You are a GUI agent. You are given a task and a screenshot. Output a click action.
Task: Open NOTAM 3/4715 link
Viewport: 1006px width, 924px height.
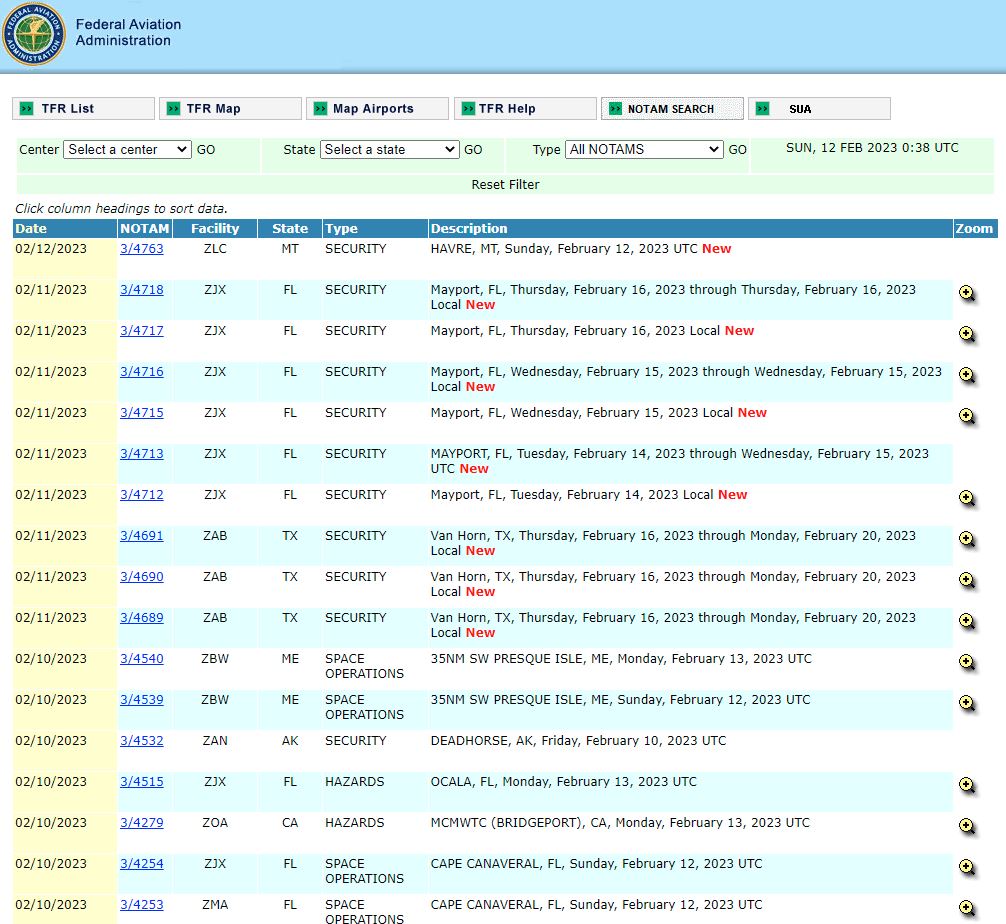[142, 413]
